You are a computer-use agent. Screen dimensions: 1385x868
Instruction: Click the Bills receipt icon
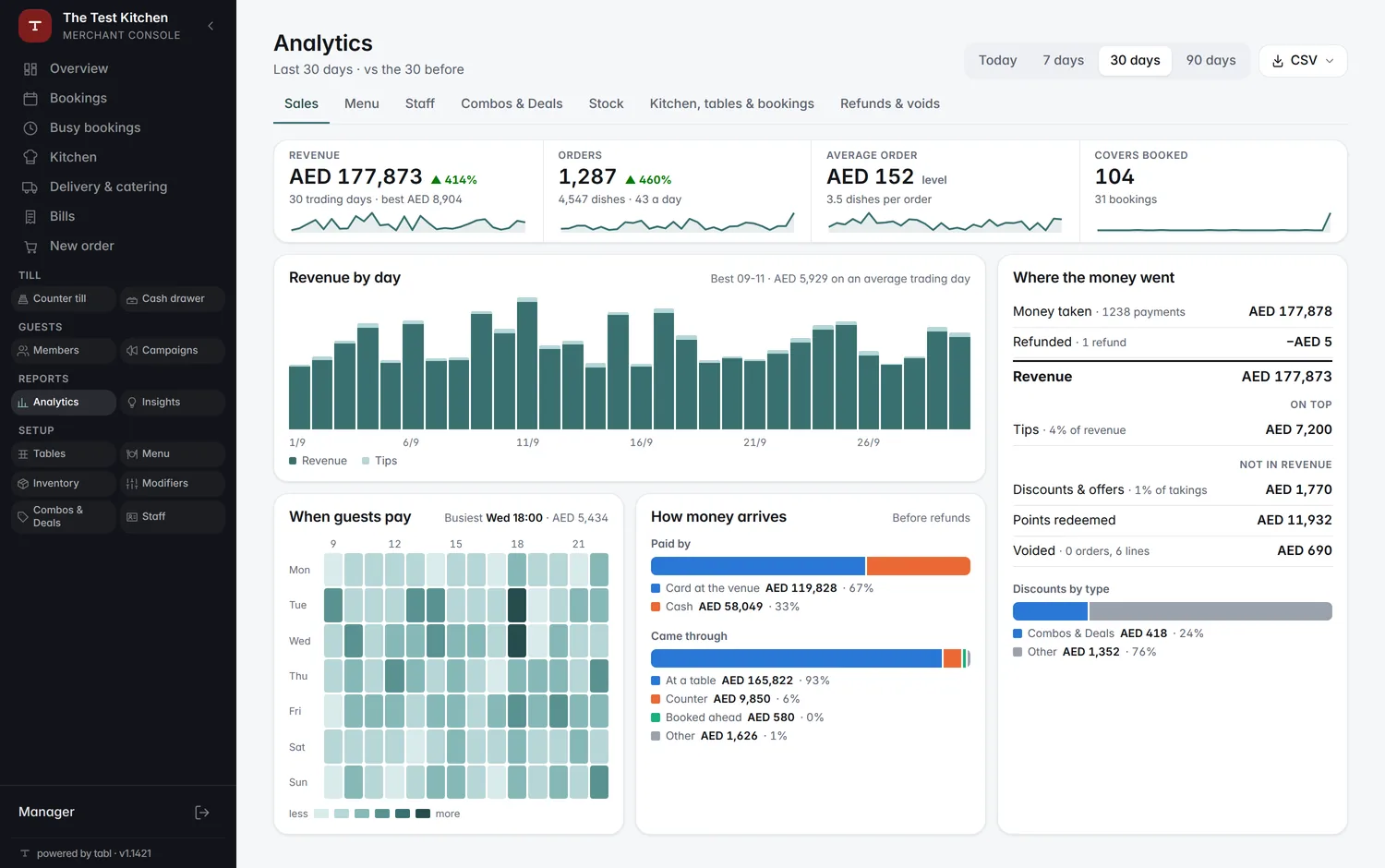(x=30, y=216)
